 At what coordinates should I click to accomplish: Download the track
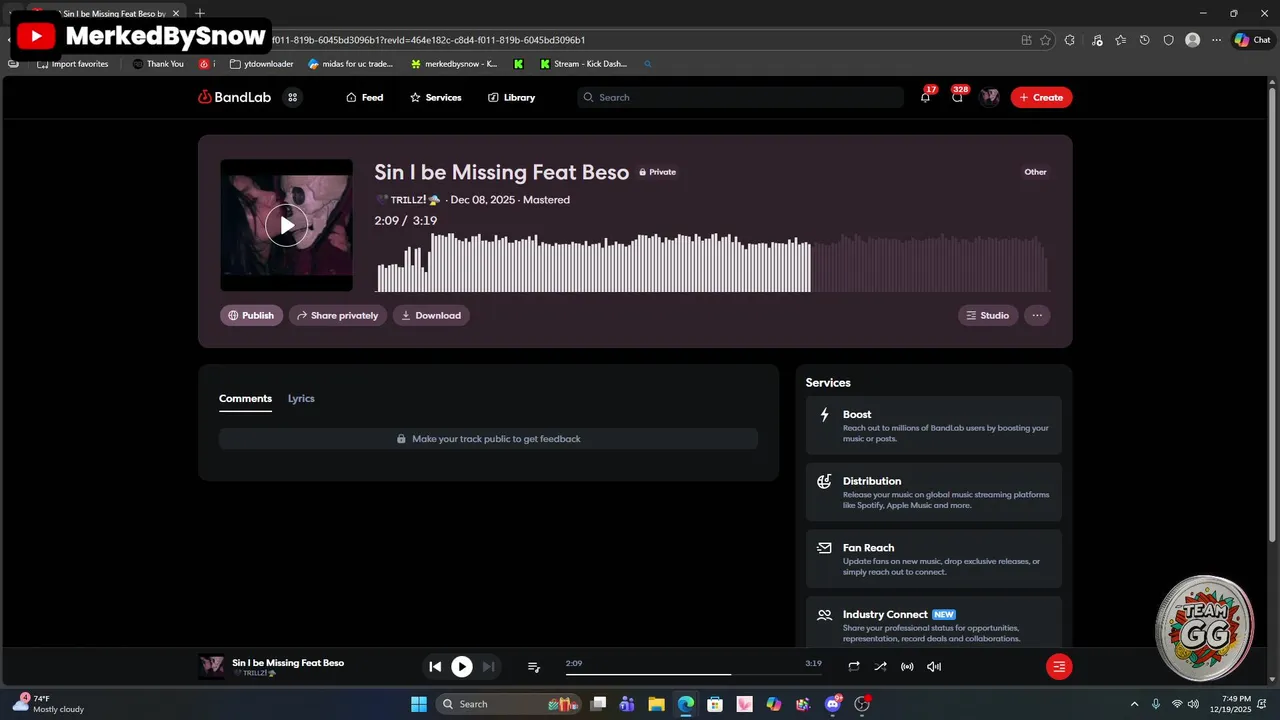tap(431, 315)
